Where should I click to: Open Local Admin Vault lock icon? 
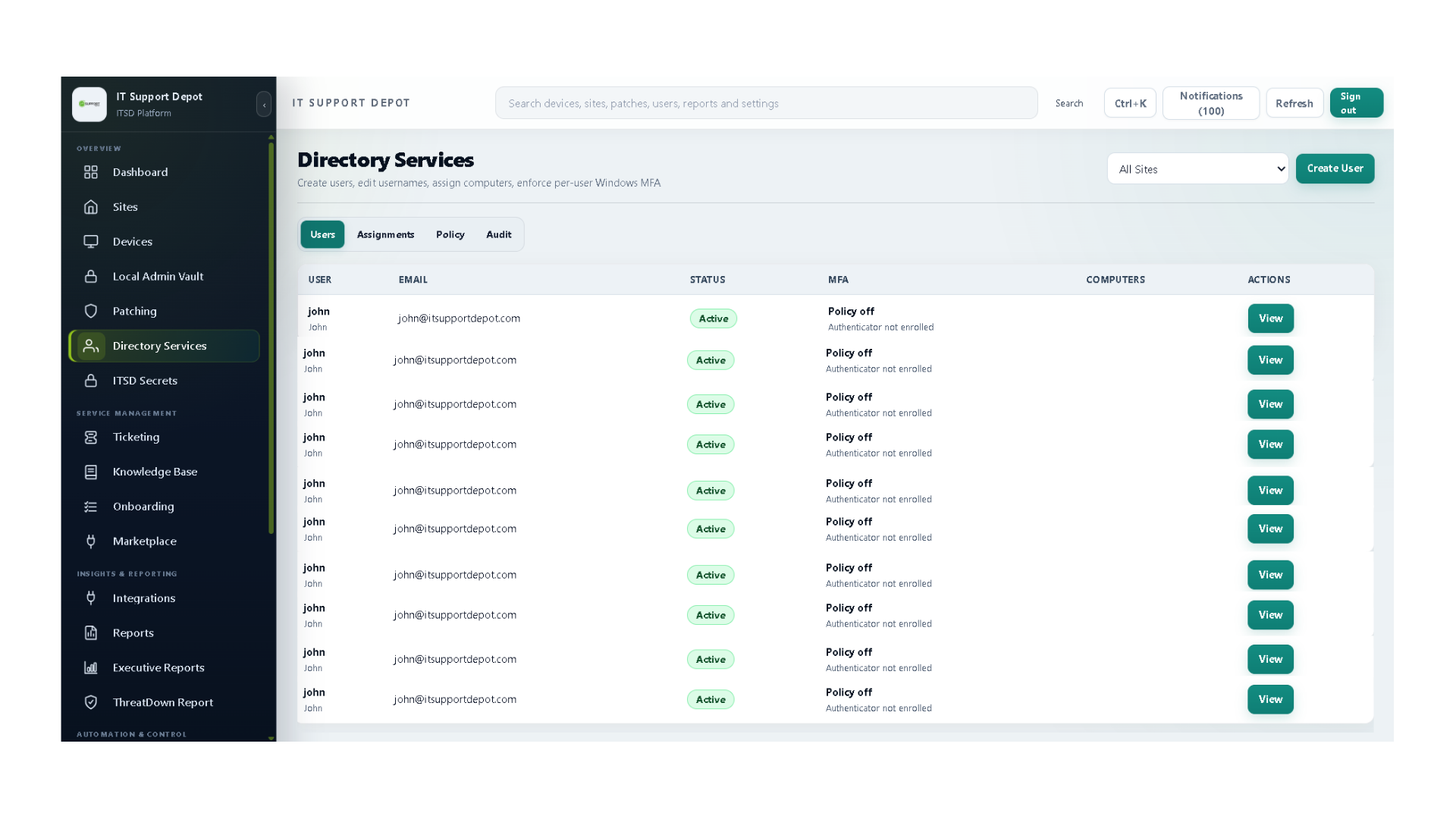coord(91,277)
